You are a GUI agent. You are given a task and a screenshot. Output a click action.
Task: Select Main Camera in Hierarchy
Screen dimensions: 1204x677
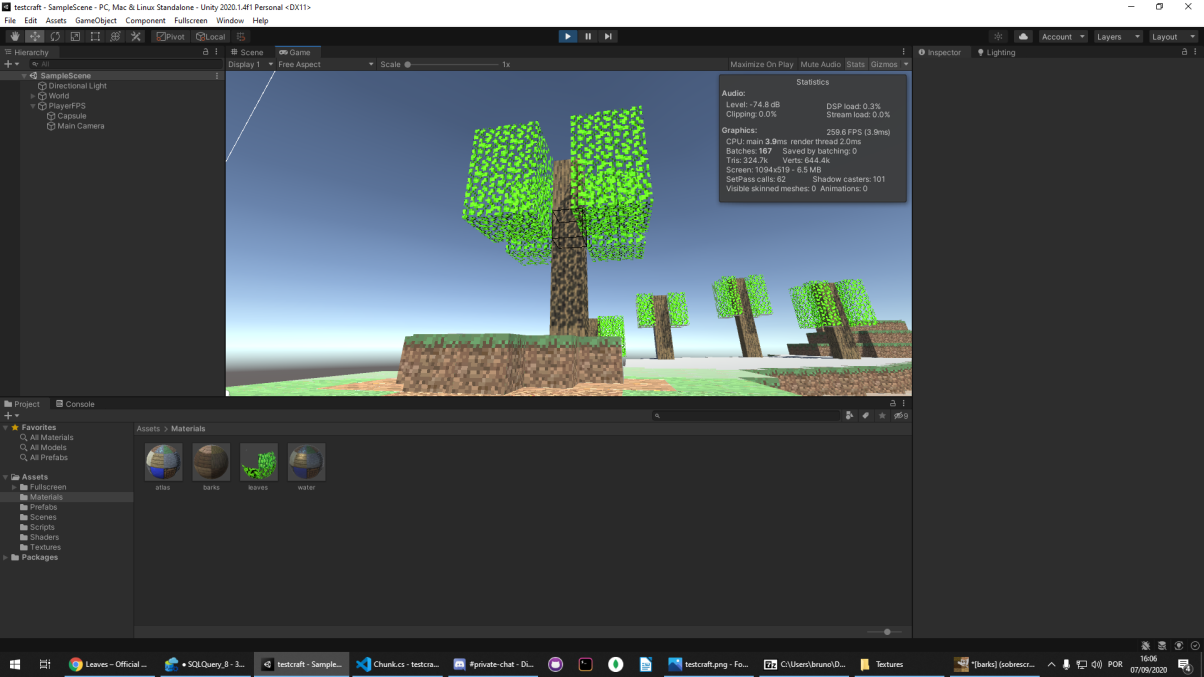tap(80, 126)
